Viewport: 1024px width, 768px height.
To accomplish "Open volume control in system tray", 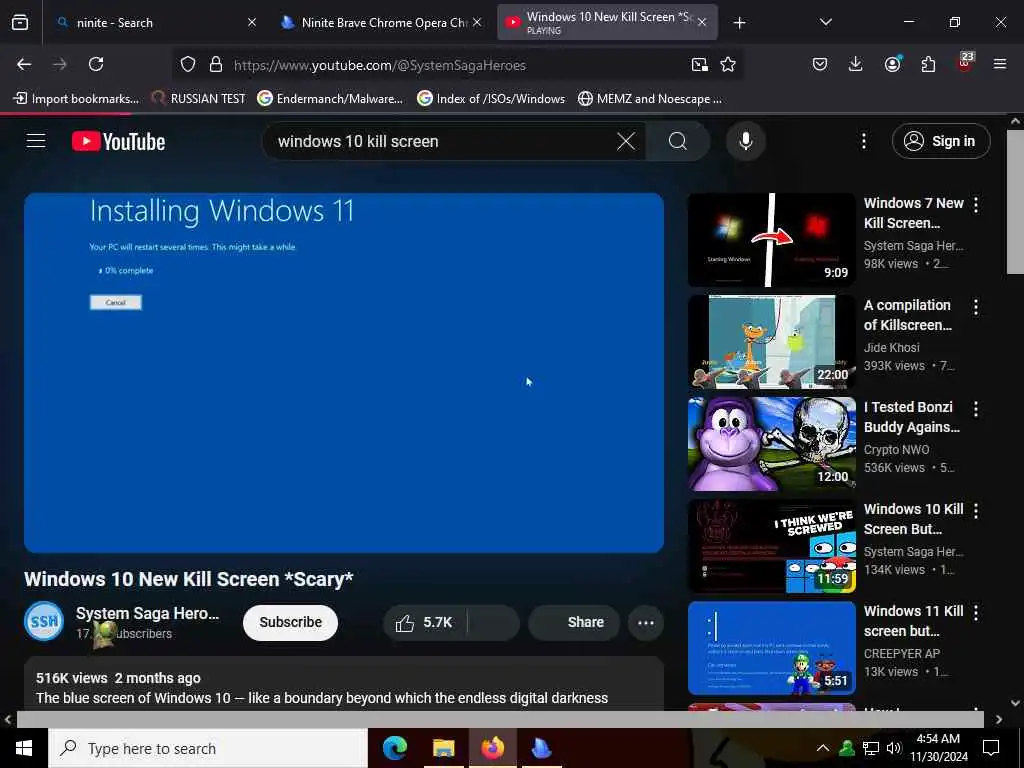I will click(x=893, y=748).
